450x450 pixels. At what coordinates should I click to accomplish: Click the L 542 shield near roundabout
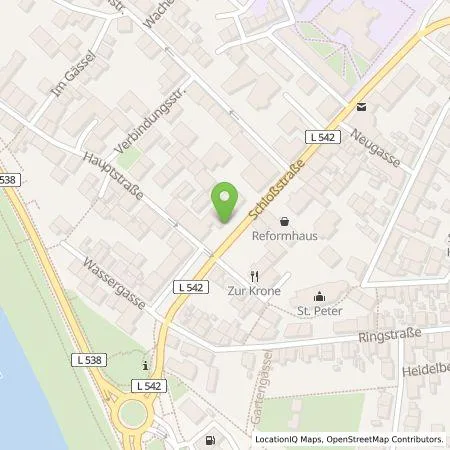149,386
